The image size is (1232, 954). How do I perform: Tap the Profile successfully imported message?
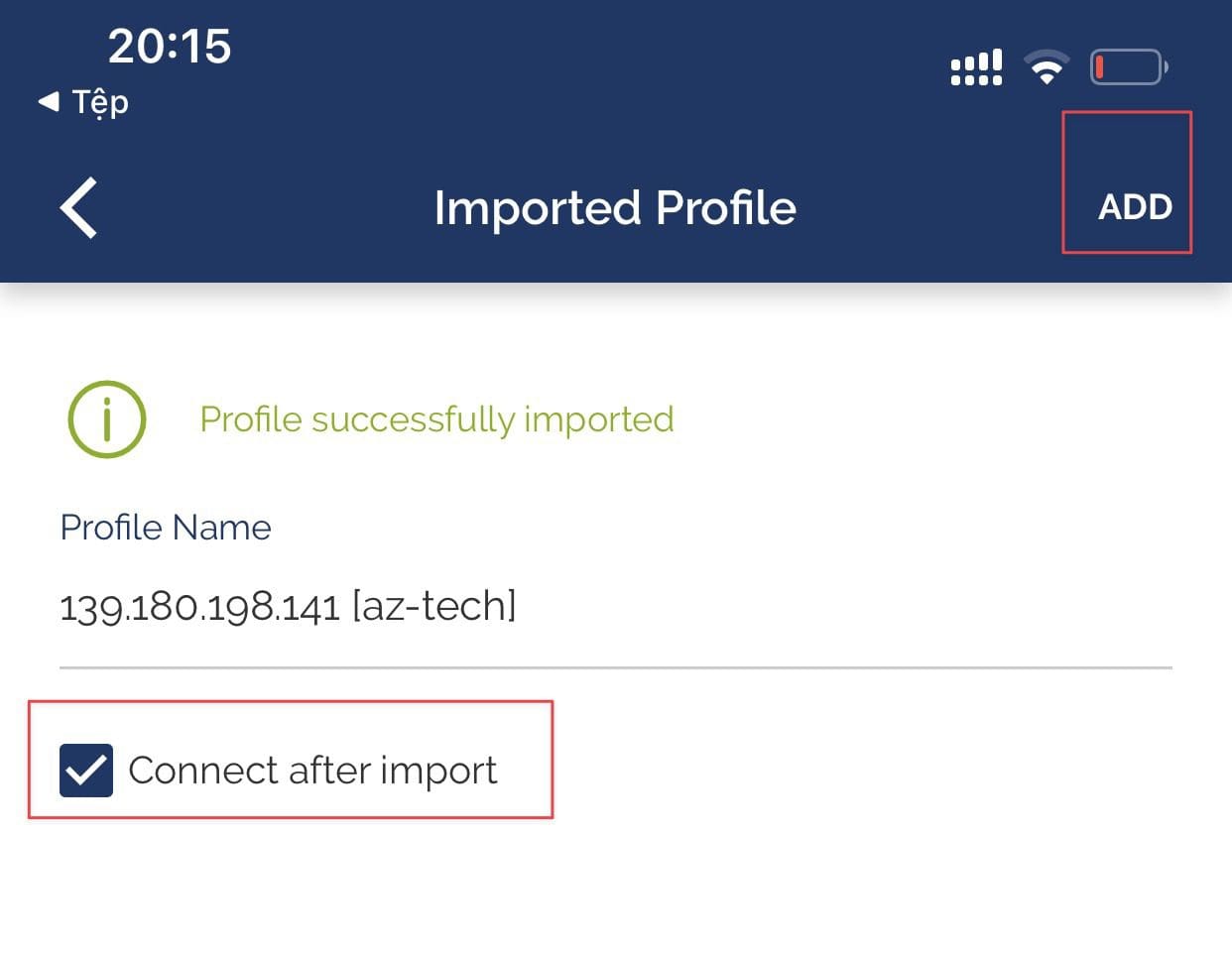click(436, 418)
